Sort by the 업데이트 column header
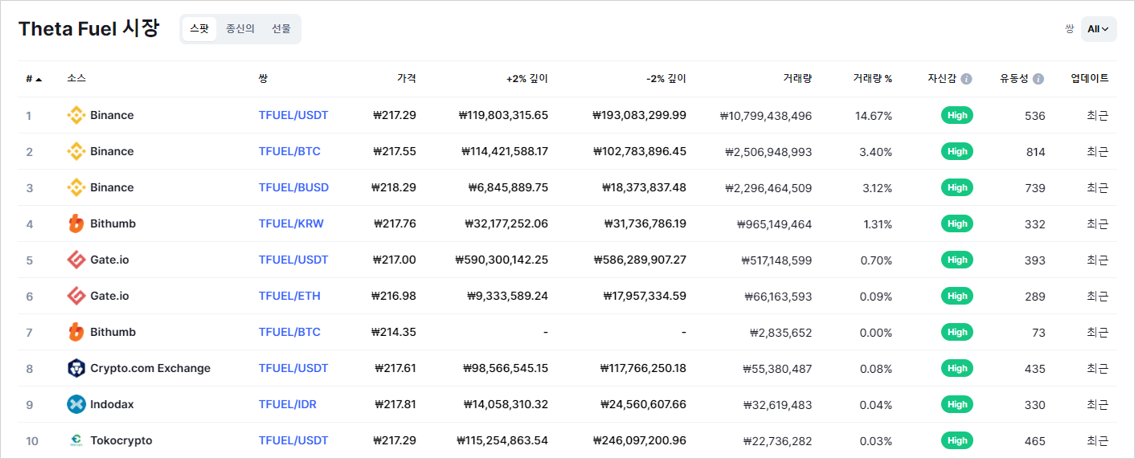Image resolution: width=1135 pixels, height=459 pixels. (1089, 79)
